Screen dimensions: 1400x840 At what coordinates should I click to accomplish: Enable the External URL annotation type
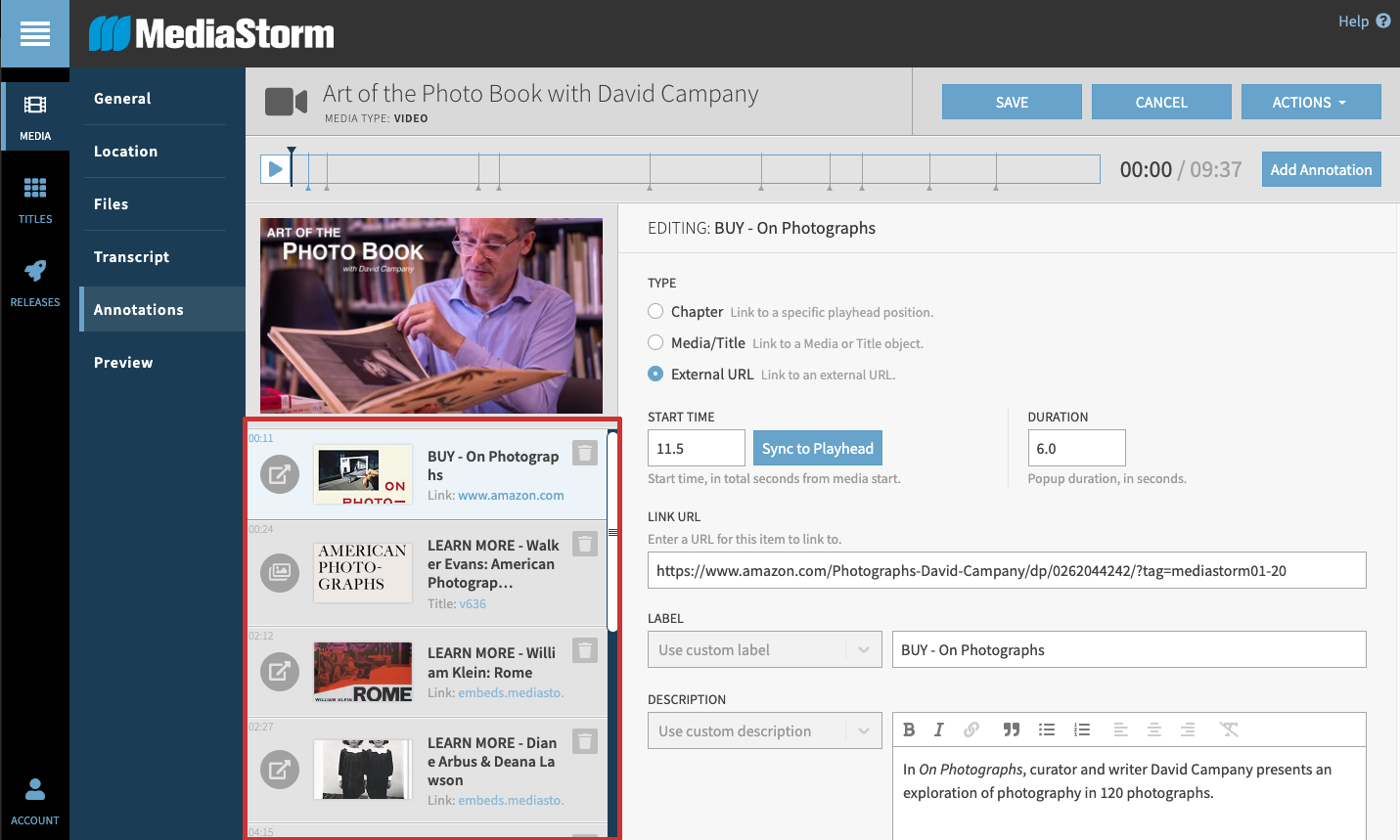pyautogui.click(x=655, y=374)
